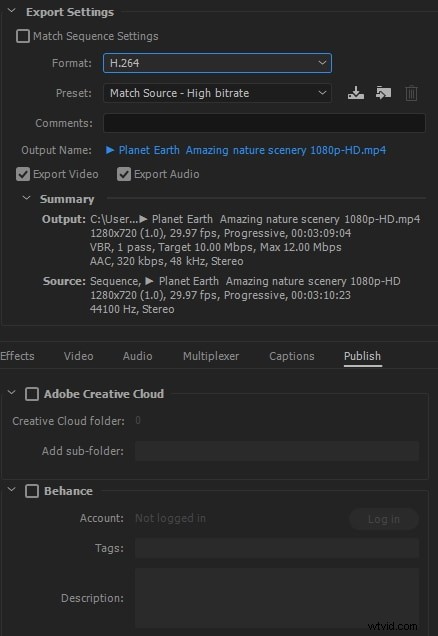Switch to the Video tab
The width and height of the screenshot is (438, 636).
(x=78, y=356)
